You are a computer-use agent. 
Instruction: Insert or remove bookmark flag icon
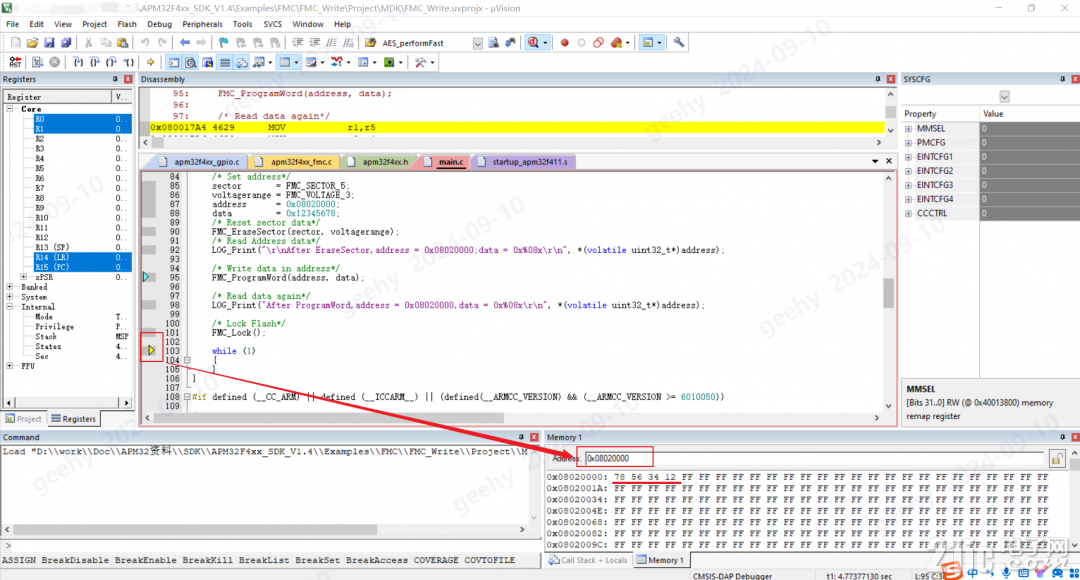[x=223, y=43]
